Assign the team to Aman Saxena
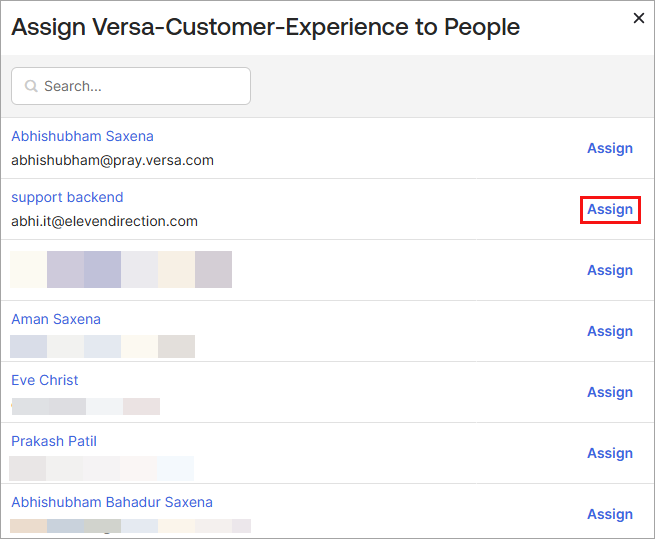Screen dimensions: 655x539 click(609, 331)
